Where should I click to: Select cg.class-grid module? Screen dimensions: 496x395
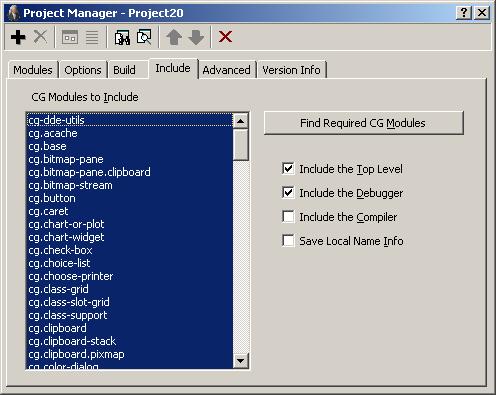coord(130,289)
